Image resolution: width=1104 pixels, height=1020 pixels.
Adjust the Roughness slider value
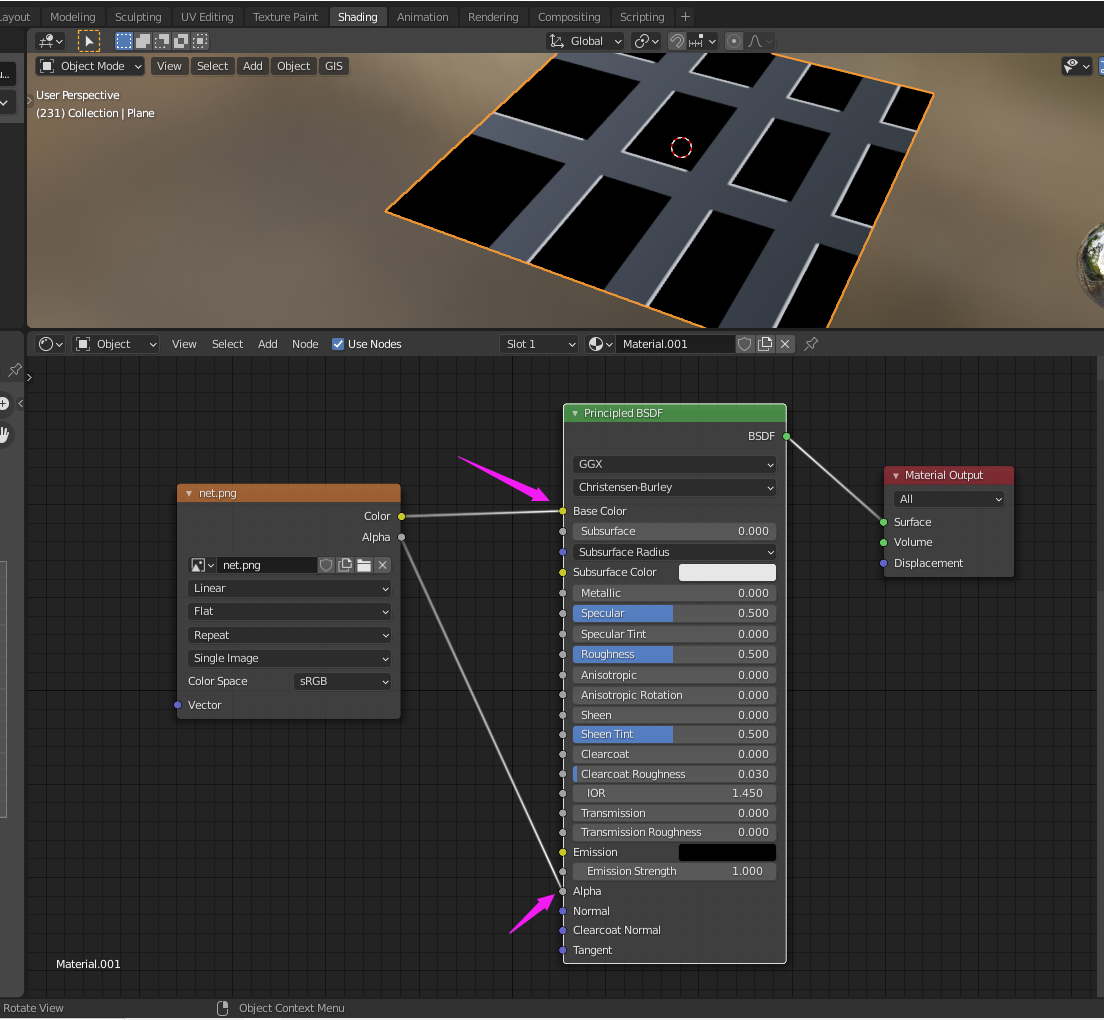point(675,655)
